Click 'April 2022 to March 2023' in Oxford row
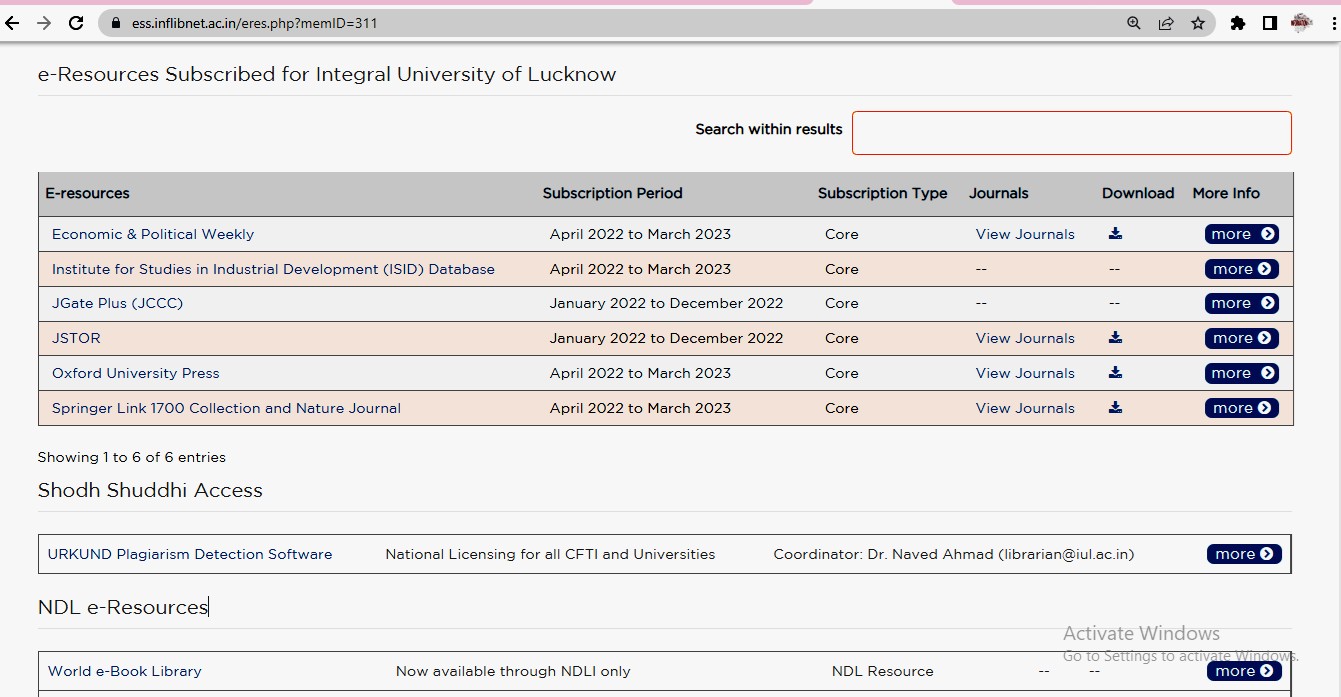Screen dimensions: 1341x697 point(640,373)
